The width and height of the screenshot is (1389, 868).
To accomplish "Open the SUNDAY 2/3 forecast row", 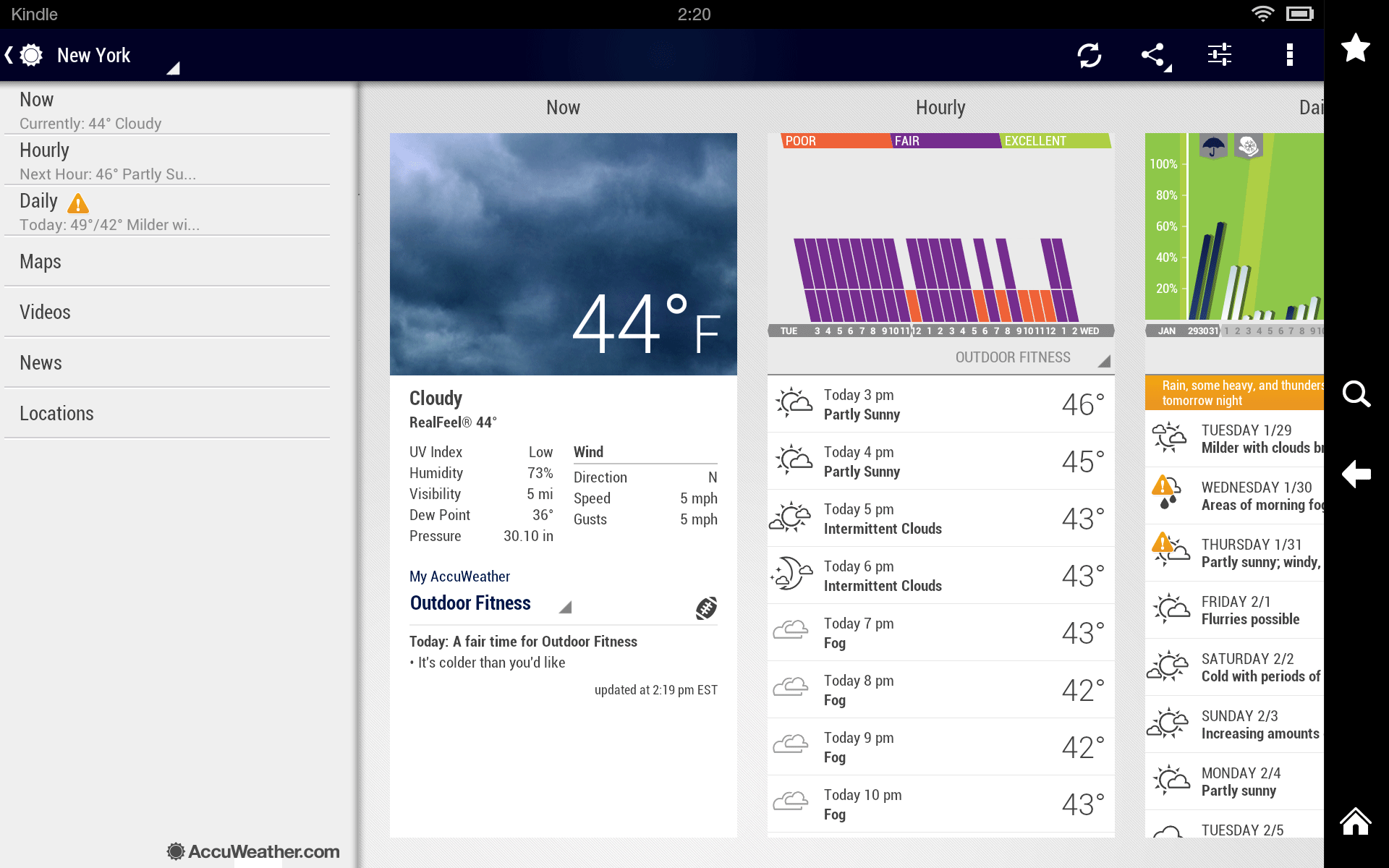I will [x=1234, y=724].
